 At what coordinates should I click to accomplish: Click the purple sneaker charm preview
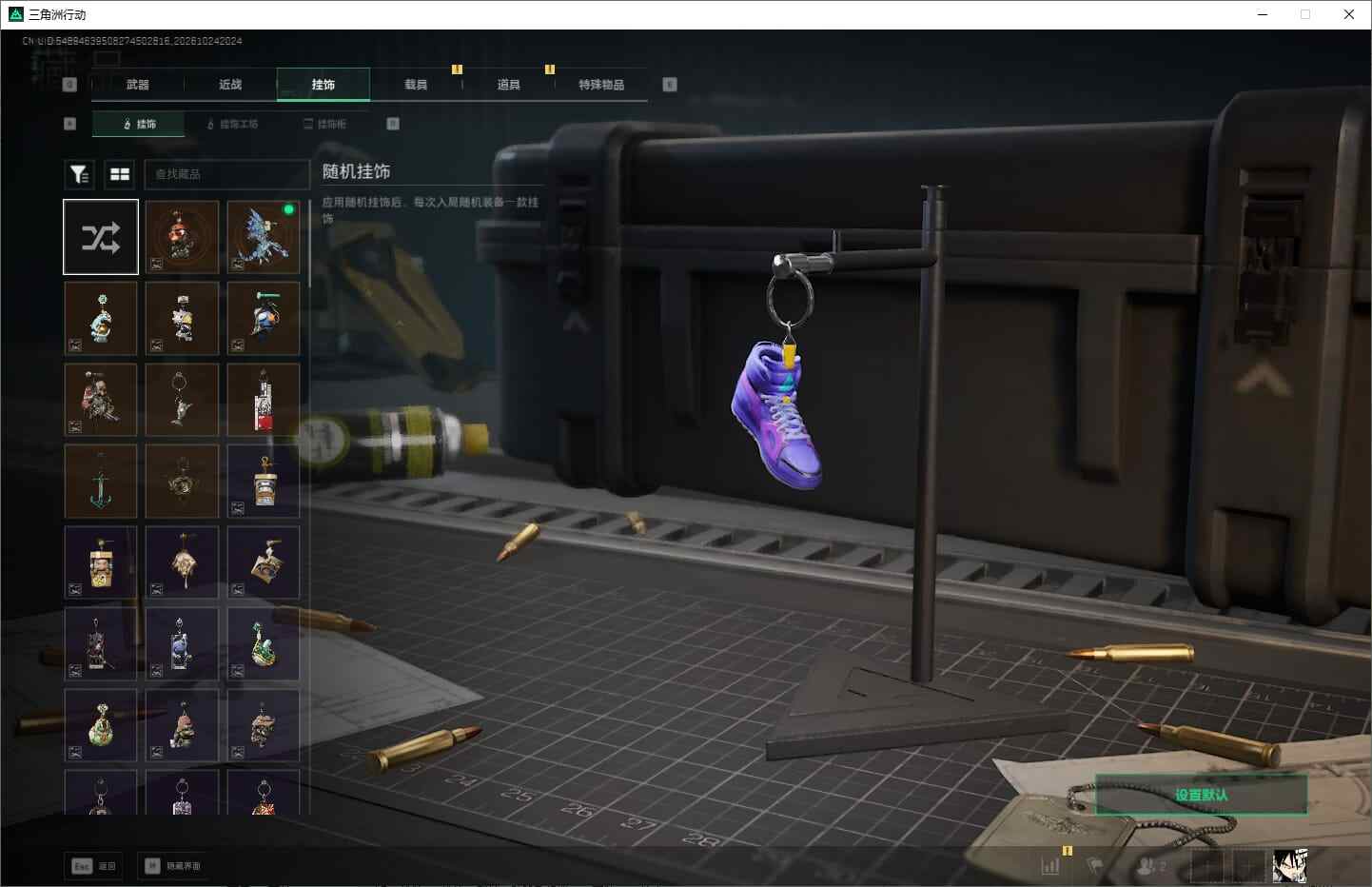777,414
